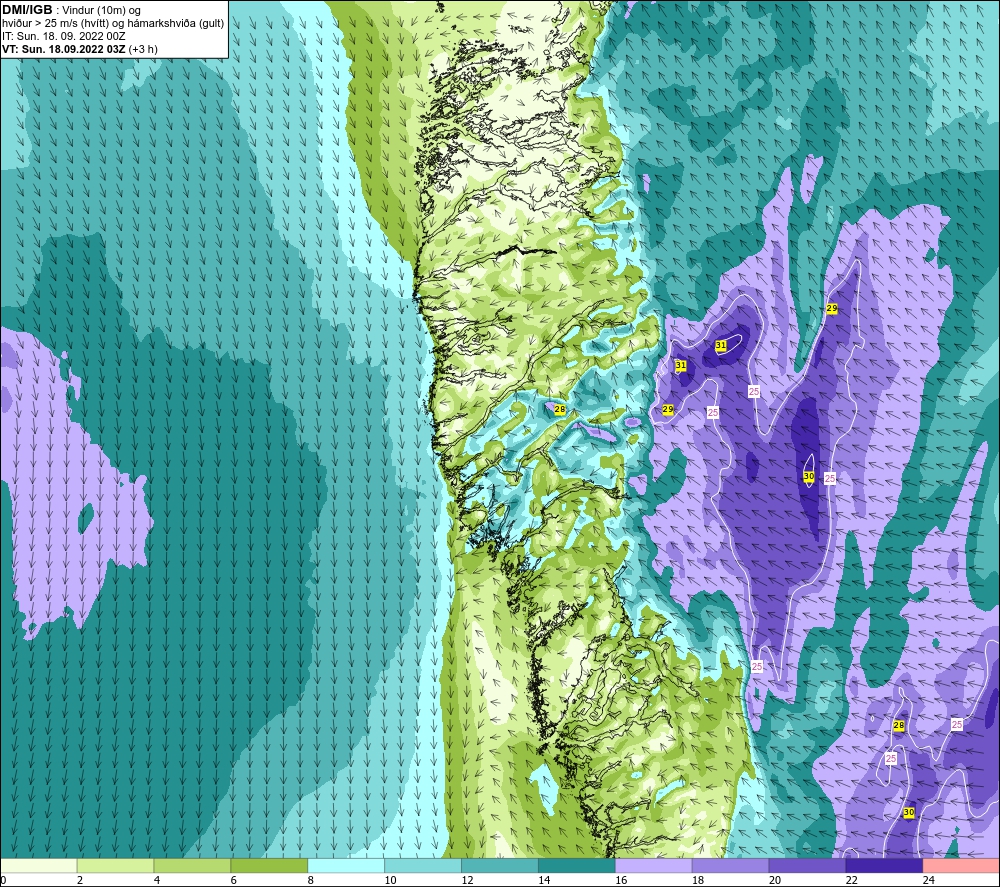1000x887 pixels.
Task: Click the palest 0–2 m/s legend swatch
Action: pyautogui.click(x=39, y=865)
